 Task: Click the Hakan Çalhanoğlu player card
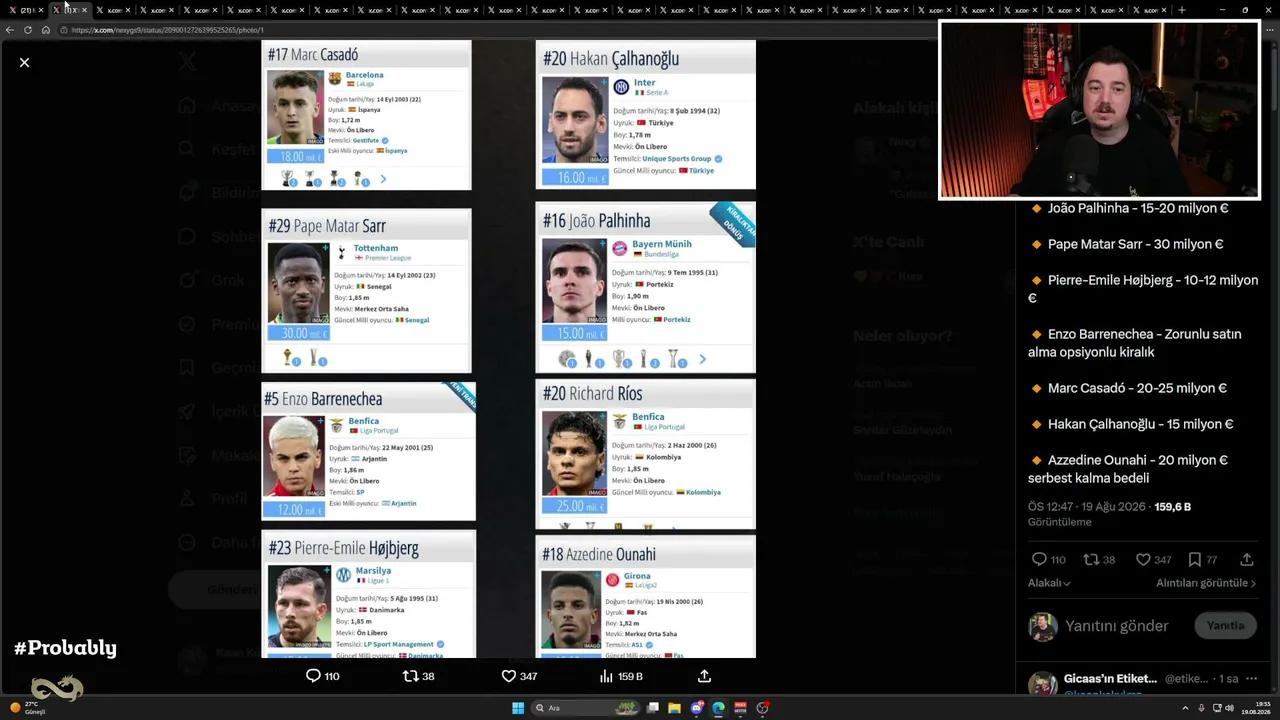[646, 115]
